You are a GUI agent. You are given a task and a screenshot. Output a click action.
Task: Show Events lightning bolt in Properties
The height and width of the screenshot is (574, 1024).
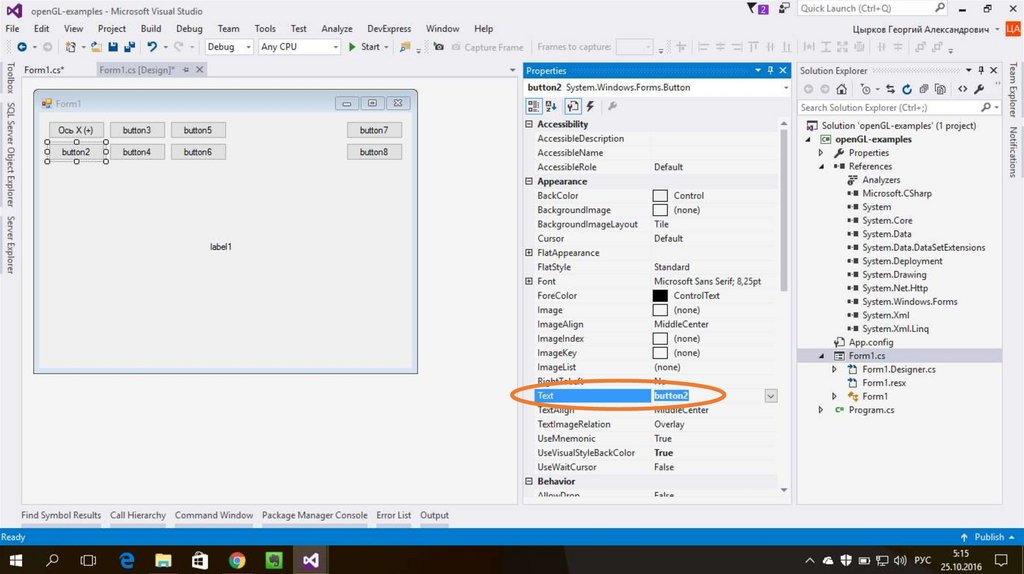[x=590, y=106]
